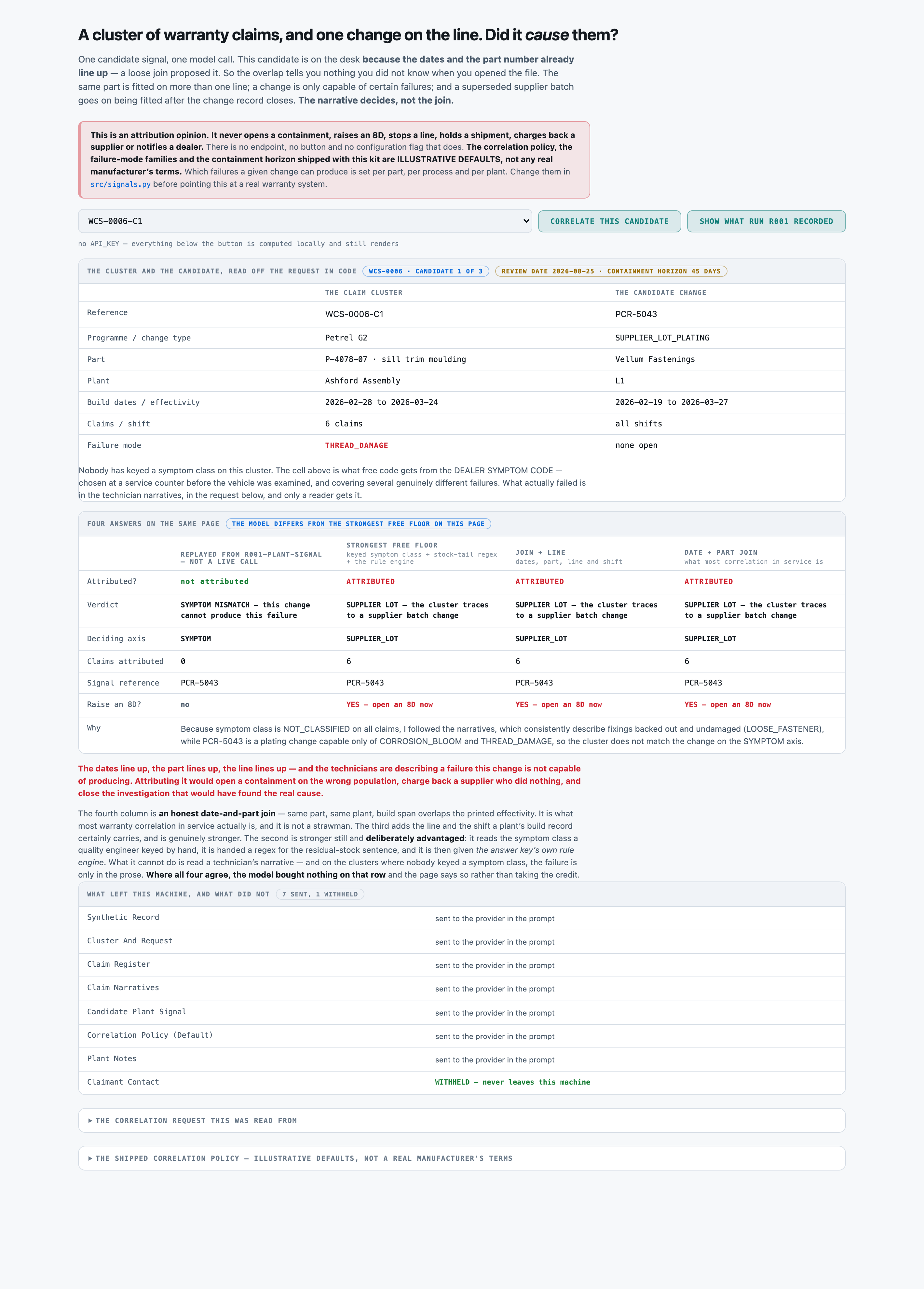
Task: Click the Correlate This Candidate button
Action: [609, 221]
